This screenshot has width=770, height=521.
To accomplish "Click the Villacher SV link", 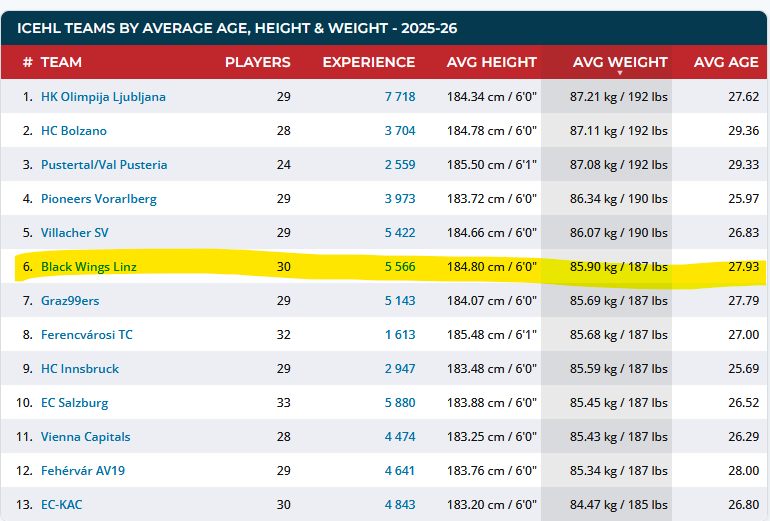I will click(x=75, y=233).
